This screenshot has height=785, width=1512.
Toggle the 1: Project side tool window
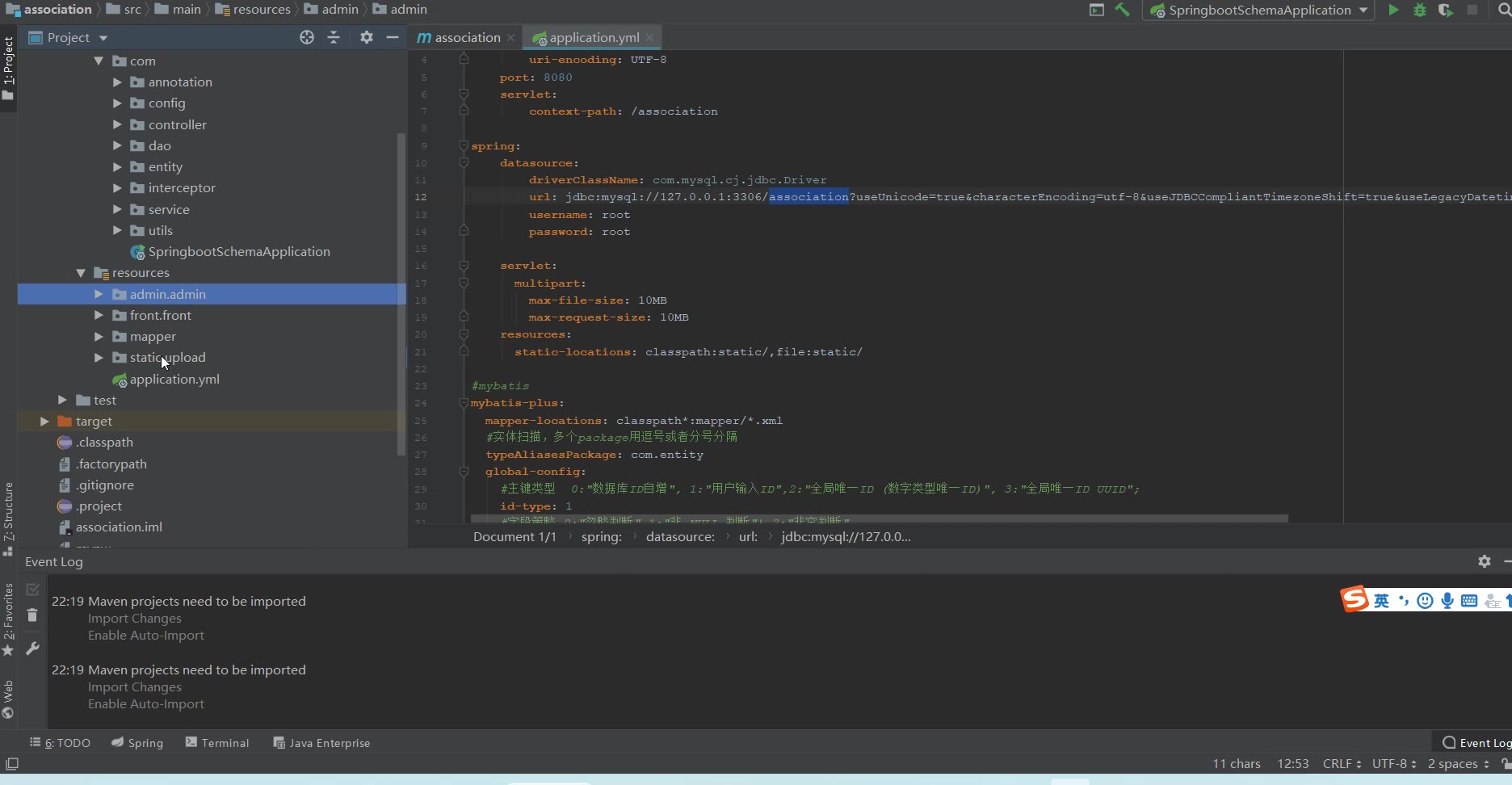click(8, 66)
